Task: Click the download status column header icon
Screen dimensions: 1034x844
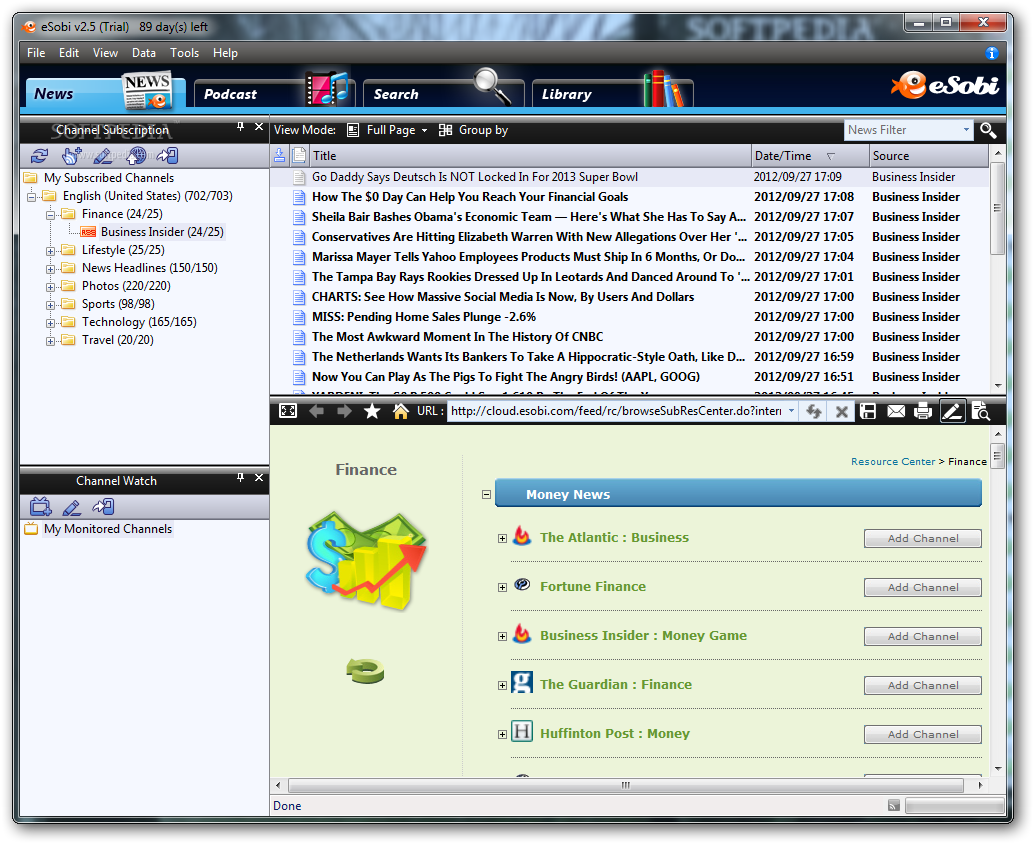Action: 280,156
